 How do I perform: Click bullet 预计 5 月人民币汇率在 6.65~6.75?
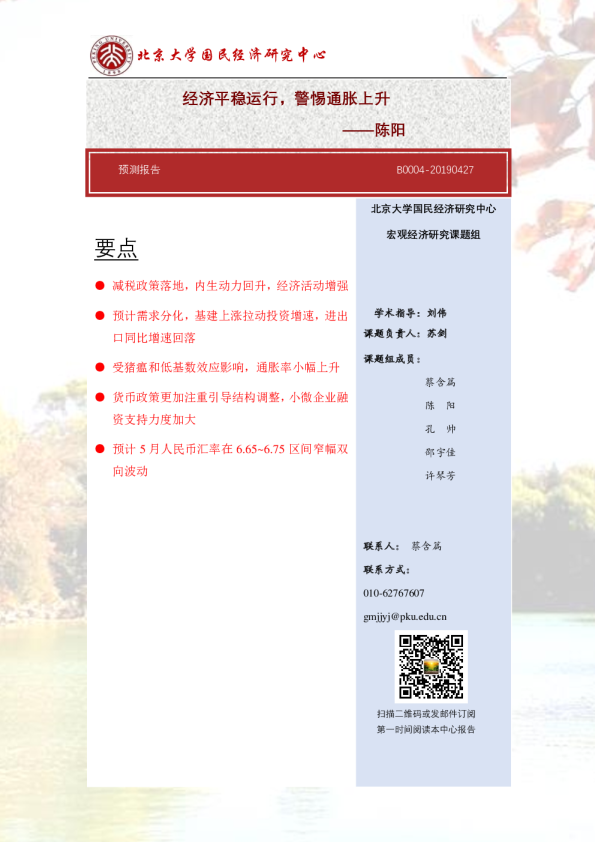tap(230, 460)
